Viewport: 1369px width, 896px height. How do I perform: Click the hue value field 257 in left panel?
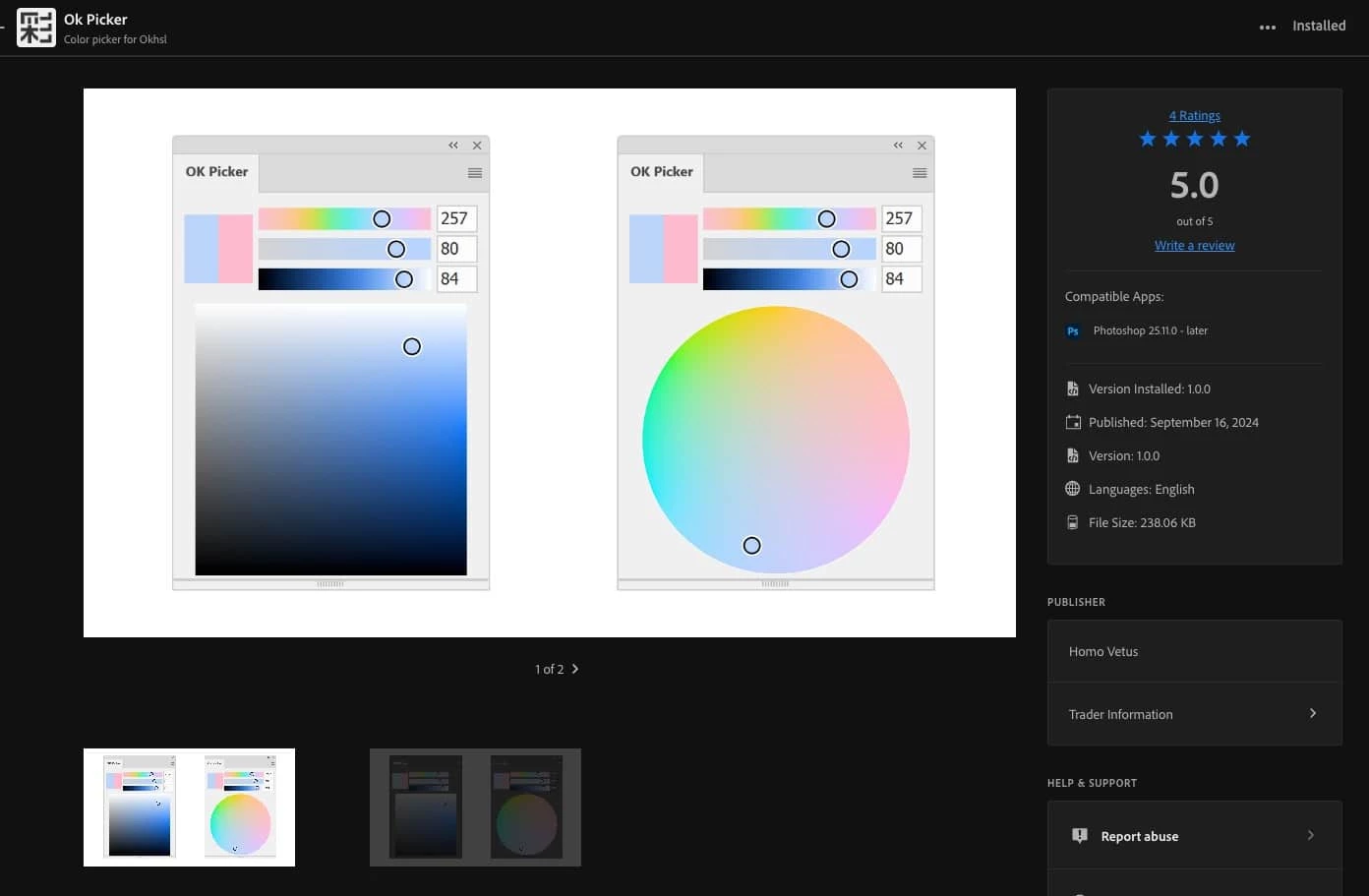pyautogui.click(x=456, y=218)
